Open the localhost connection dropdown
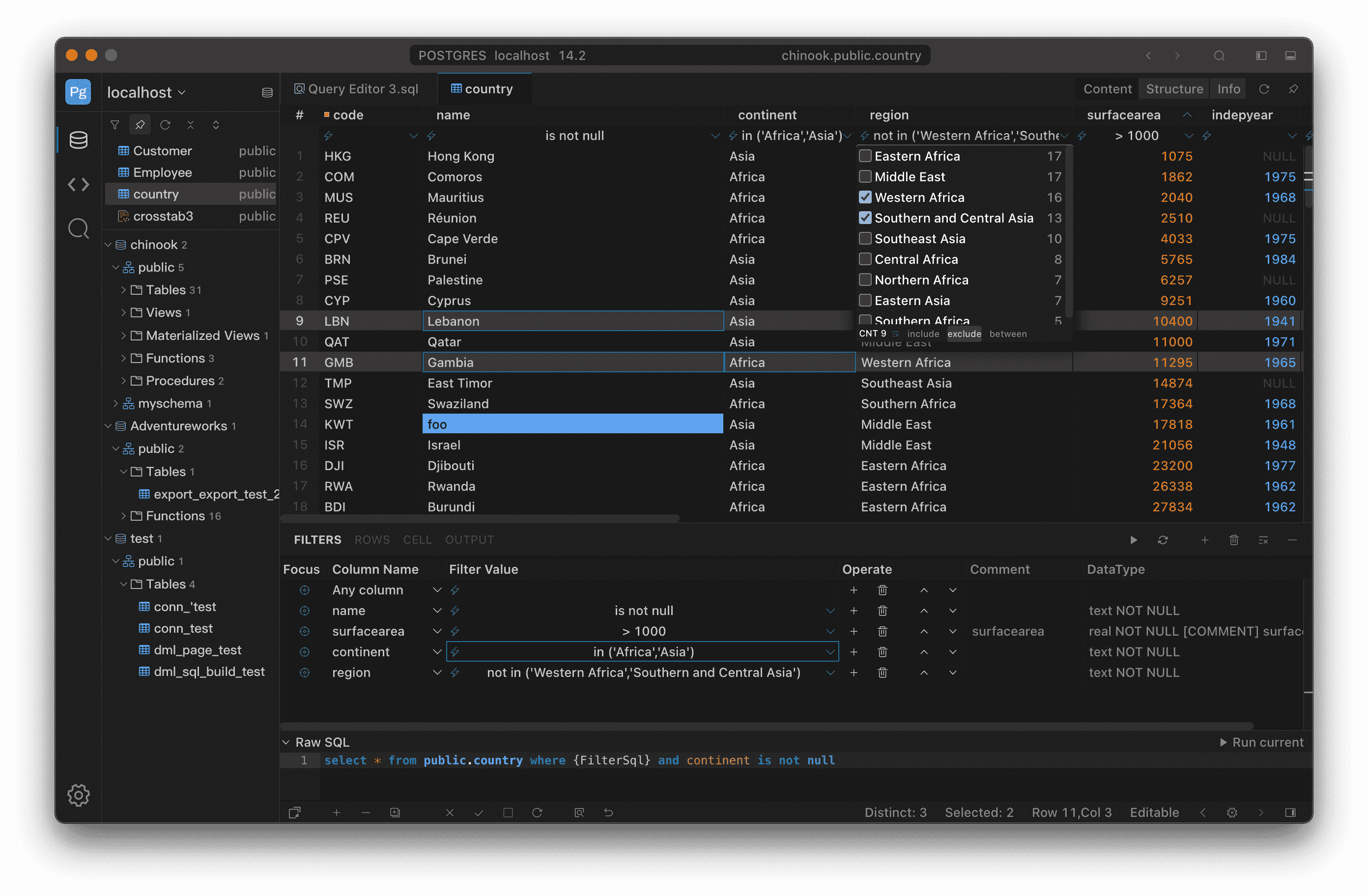1368x896 pixels. point(145,92)
